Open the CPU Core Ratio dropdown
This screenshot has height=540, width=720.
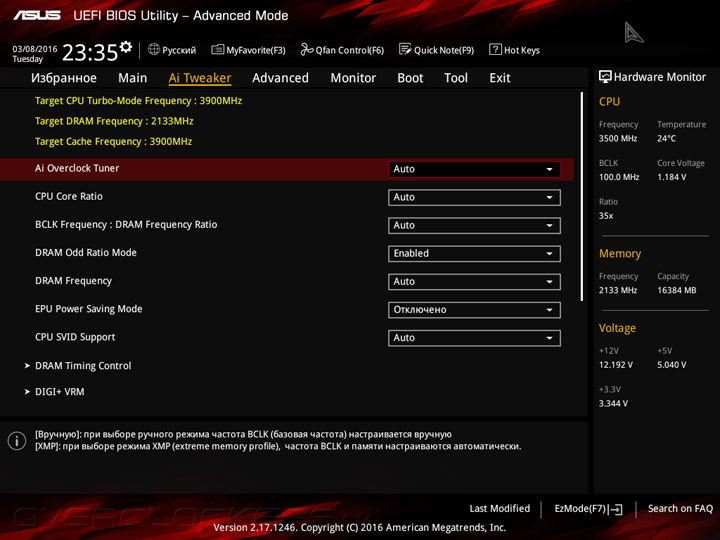(474, 197)
